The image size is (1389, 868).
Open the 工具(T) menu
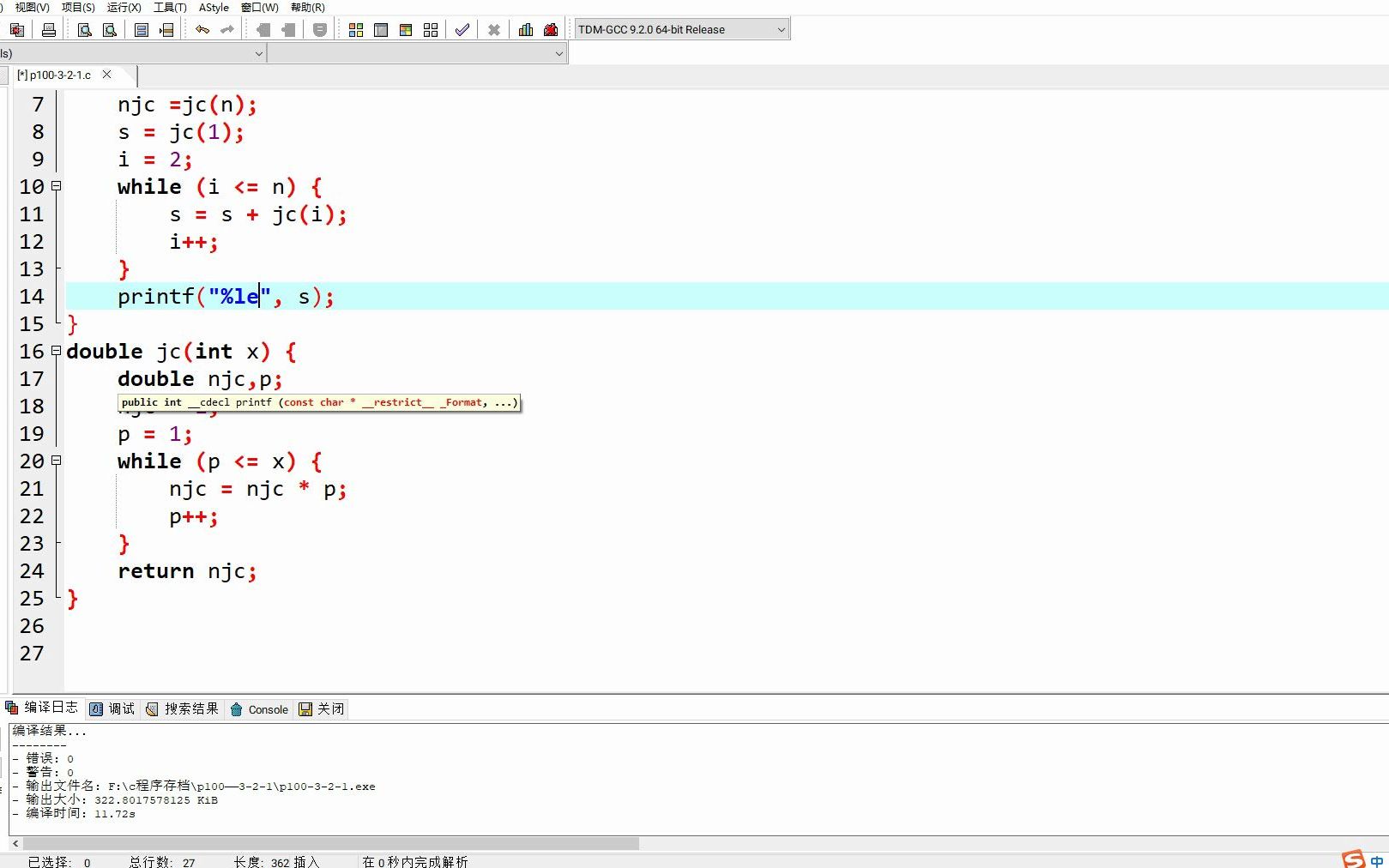pyautogui.click(x=170, y=7)
